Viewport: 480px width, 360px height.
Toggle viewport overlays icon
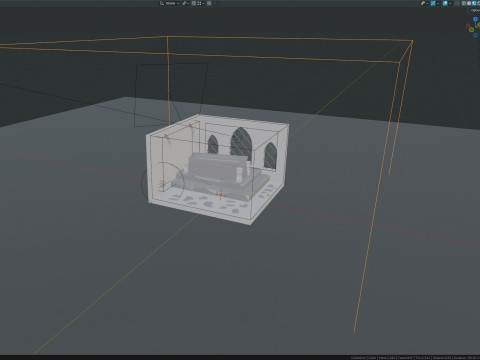click(x=445, y=3)
